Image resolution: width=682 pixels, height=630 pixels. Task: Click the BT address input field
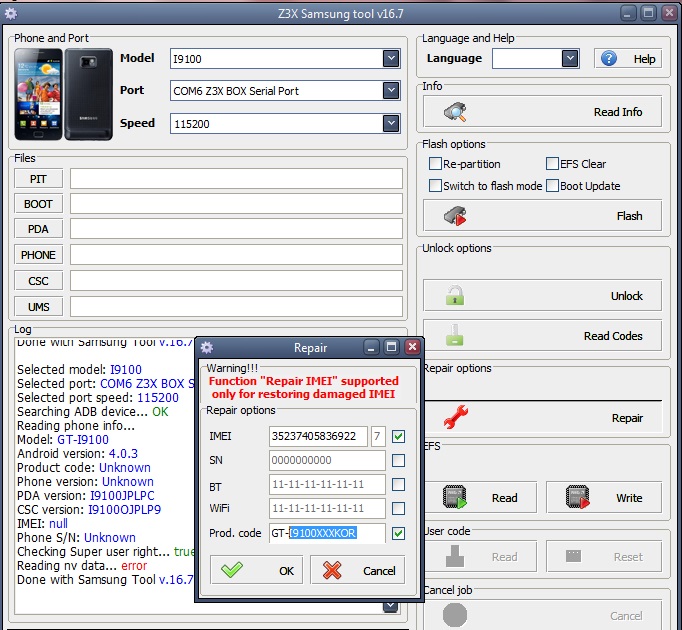pyautogui.click(x=327, y=484)
